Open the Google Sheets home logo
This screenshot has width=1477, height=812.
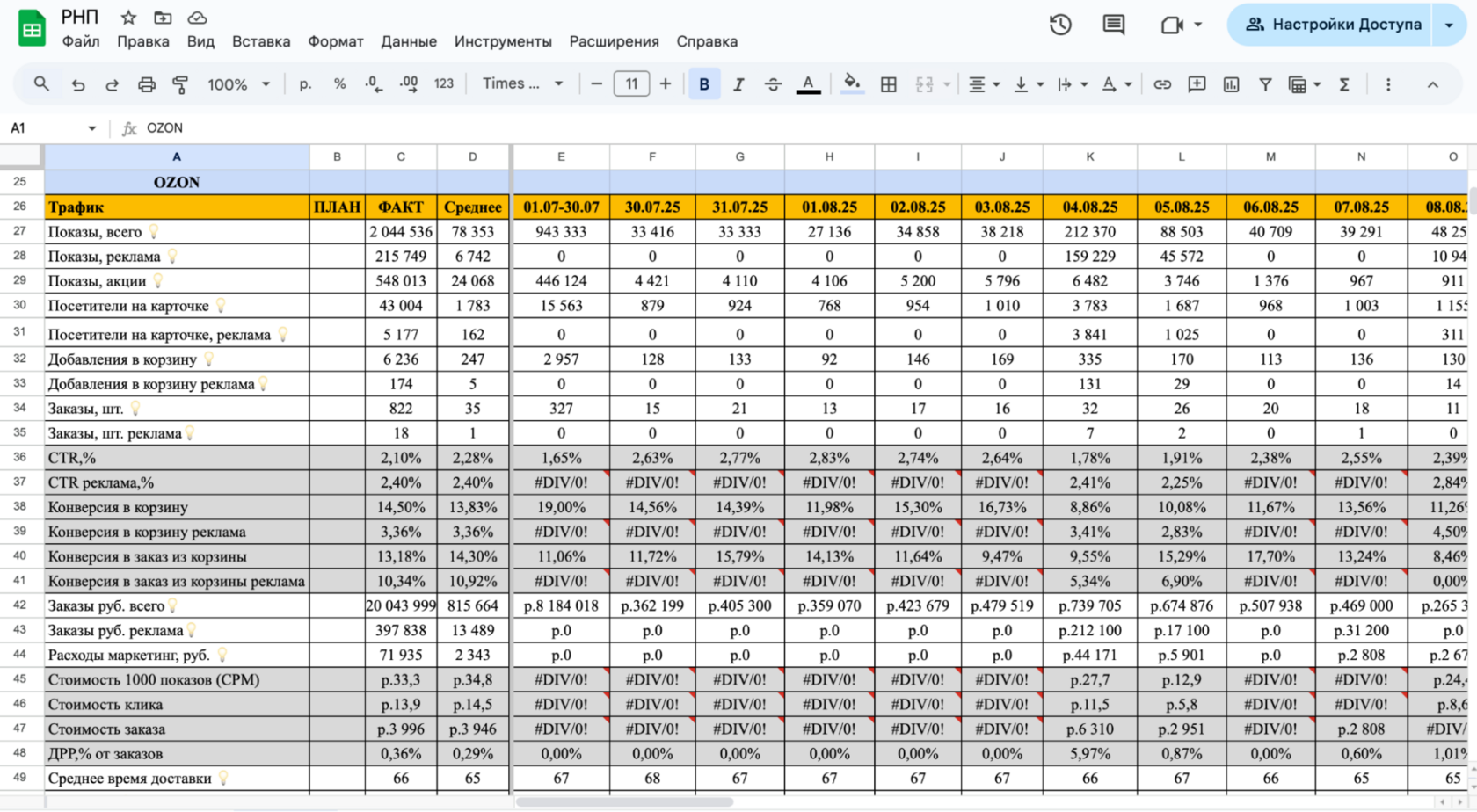pos(32,27)
